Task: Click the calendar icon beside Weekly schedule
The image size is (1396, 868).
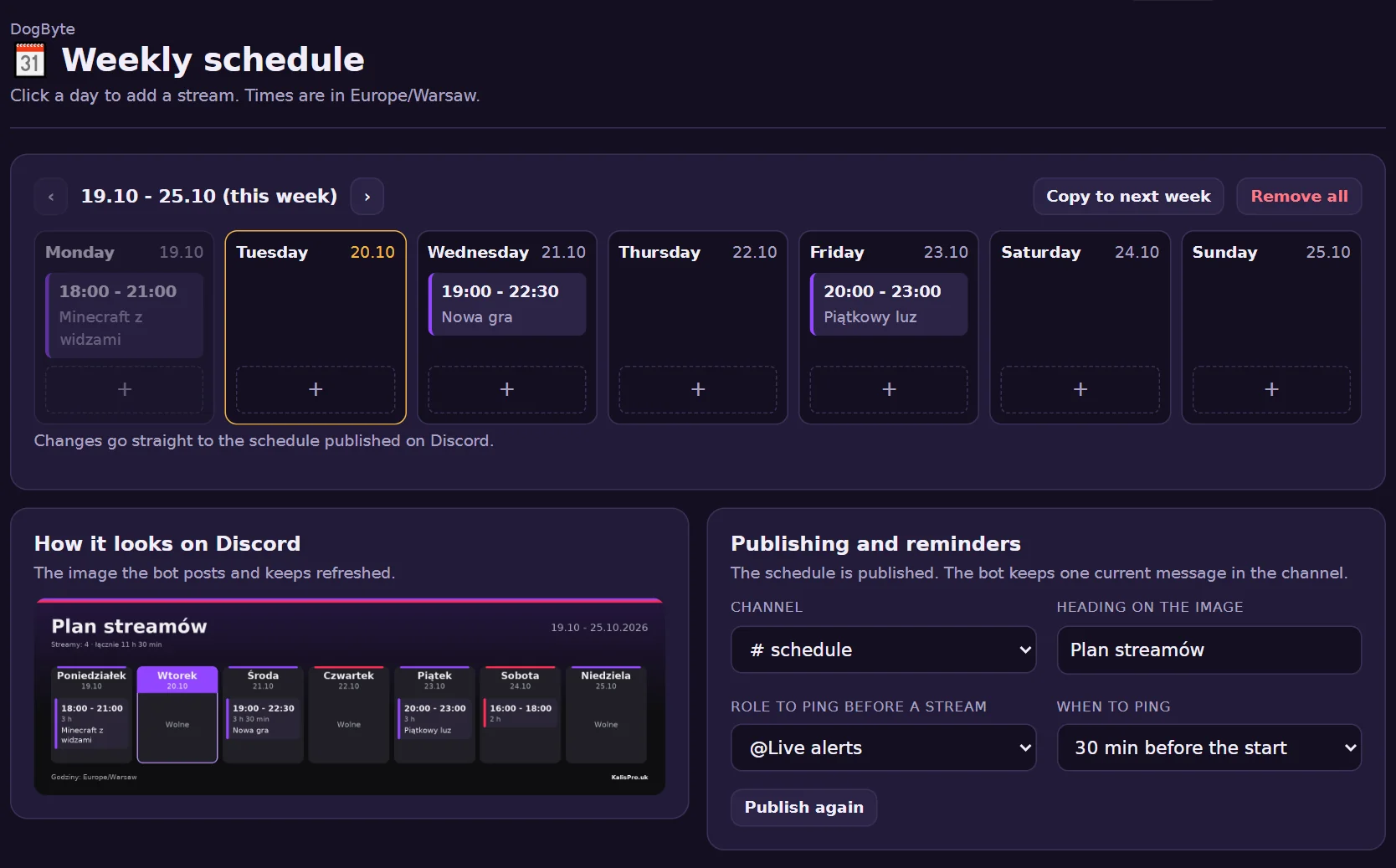Action: 30,60
